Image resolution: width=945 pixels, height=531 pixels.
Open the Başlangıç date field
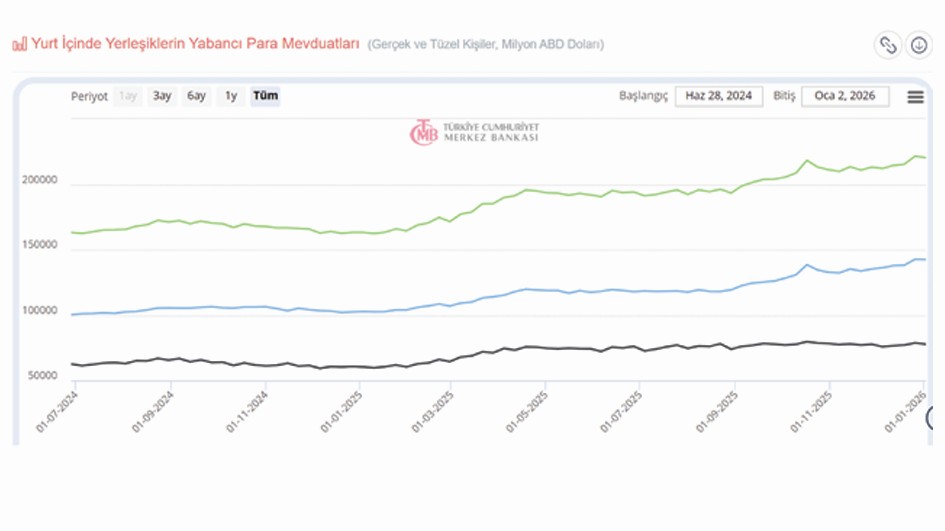719,96
